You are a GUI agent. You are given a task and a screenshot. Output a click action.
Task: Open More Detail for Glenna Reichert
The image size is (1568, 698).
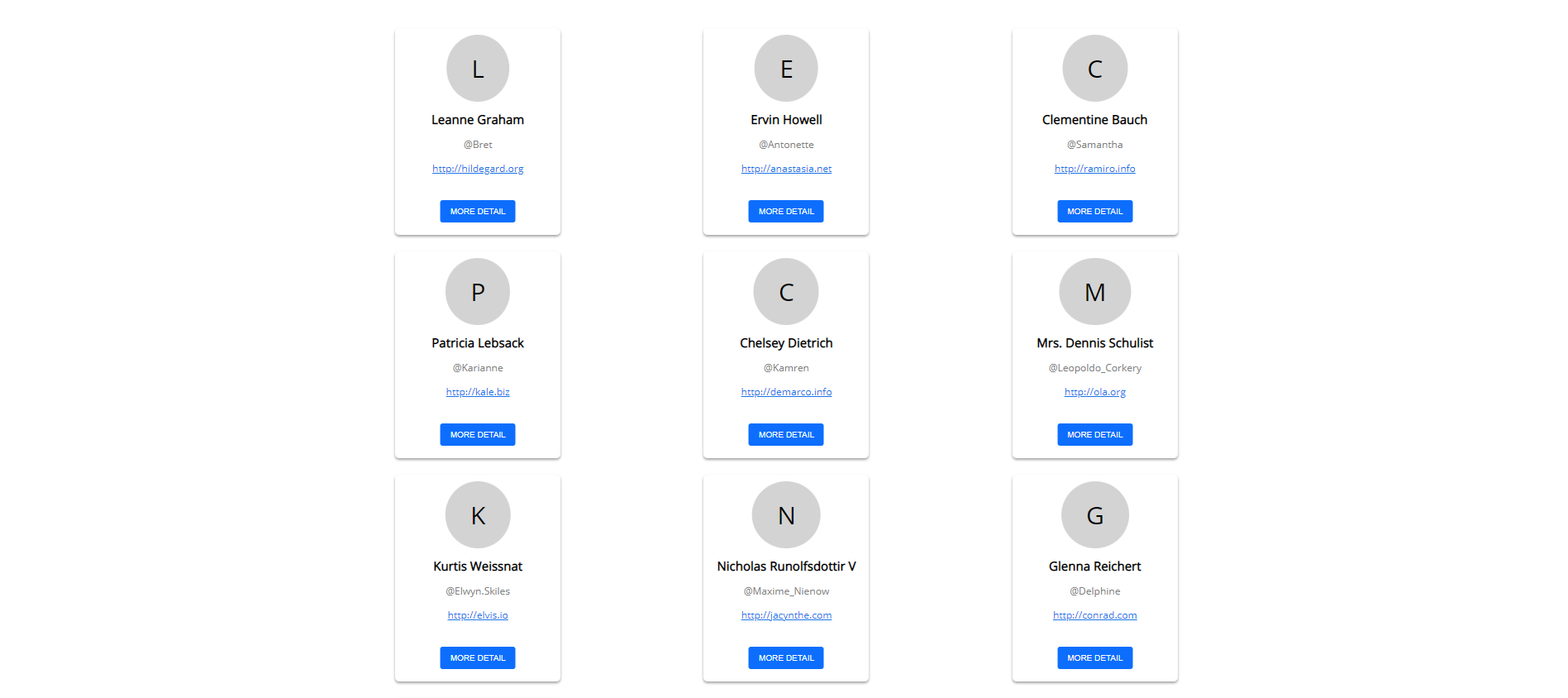point(1094,658)
